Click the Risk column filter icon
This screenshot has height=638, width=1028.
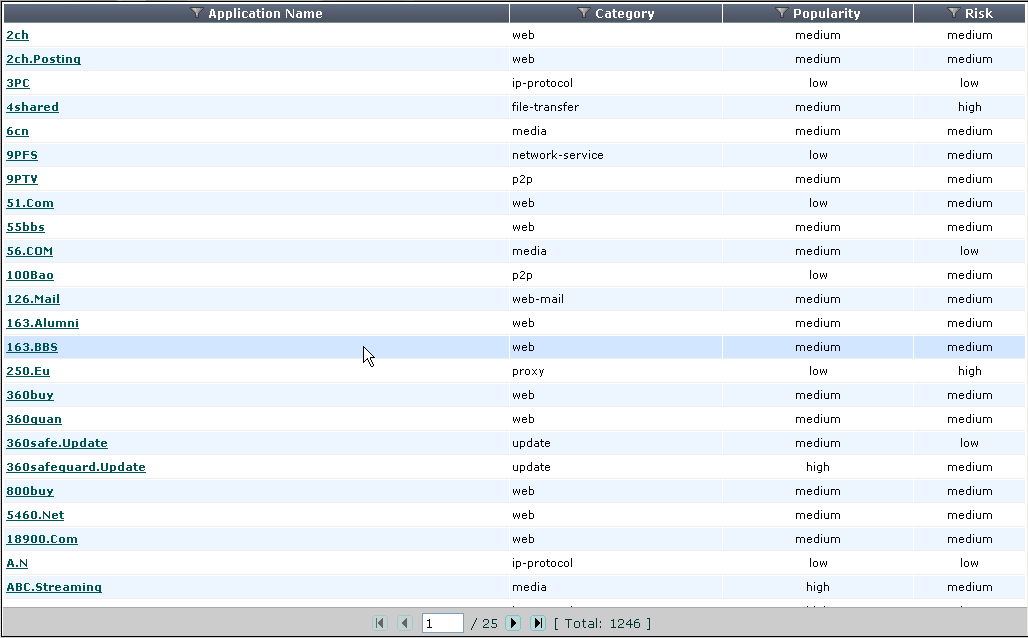954,12
